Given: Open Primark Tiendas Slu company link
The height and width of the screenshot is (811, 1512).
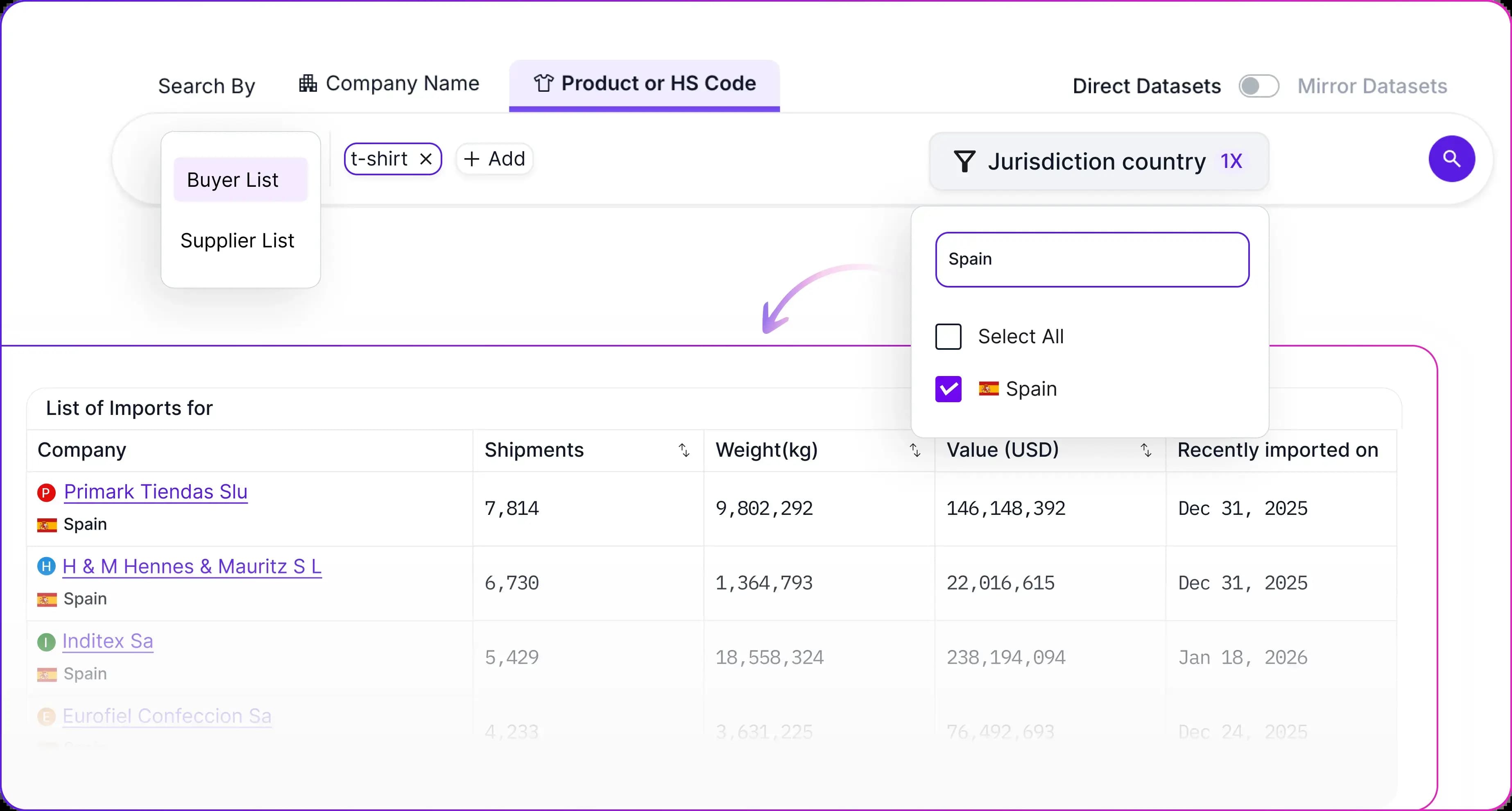Looking at the screenshot, I should coord(156,492).
